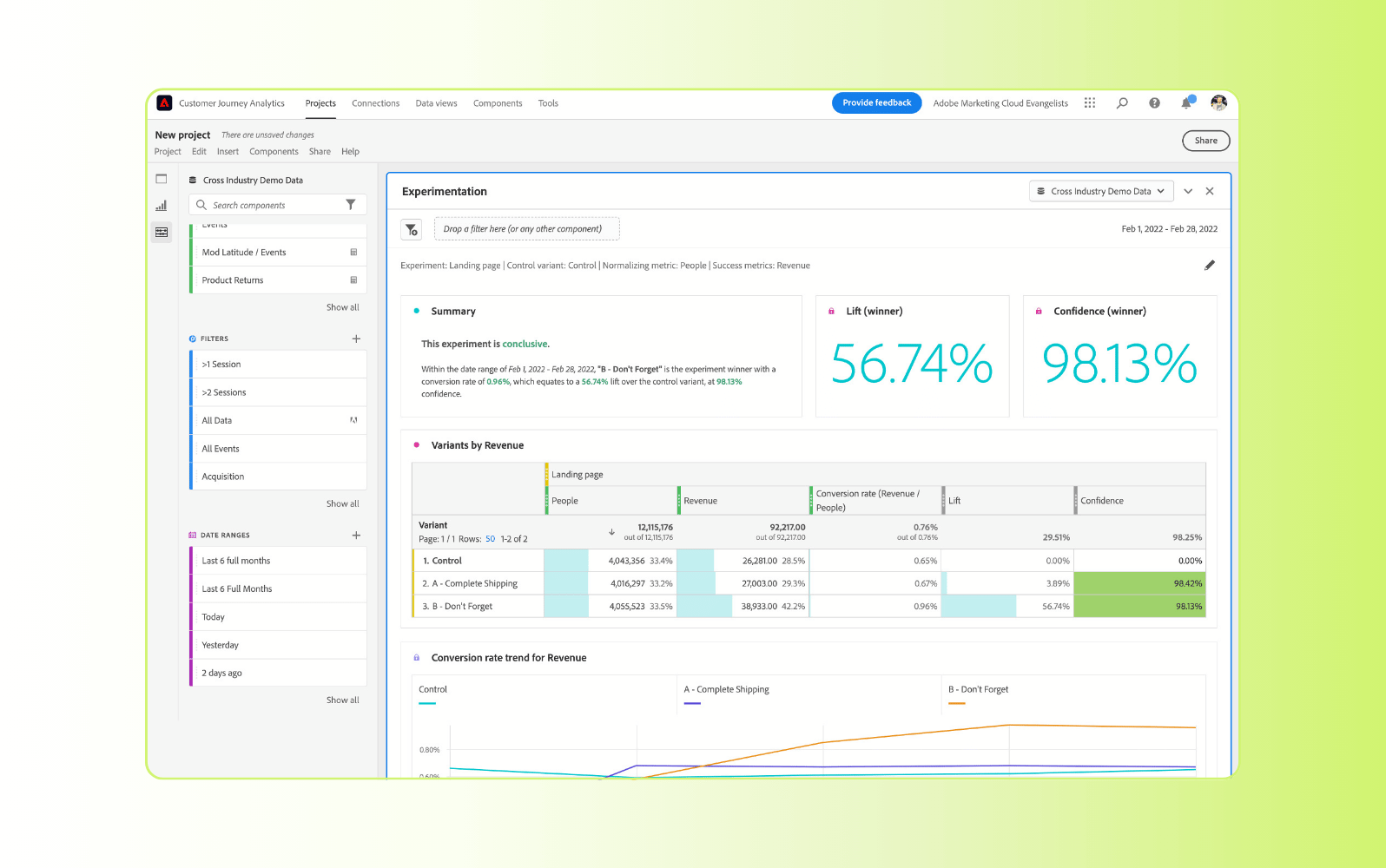The image size is (1386, 868).
Task: Open the app switcher grid icon
Action: (1090, 102)
